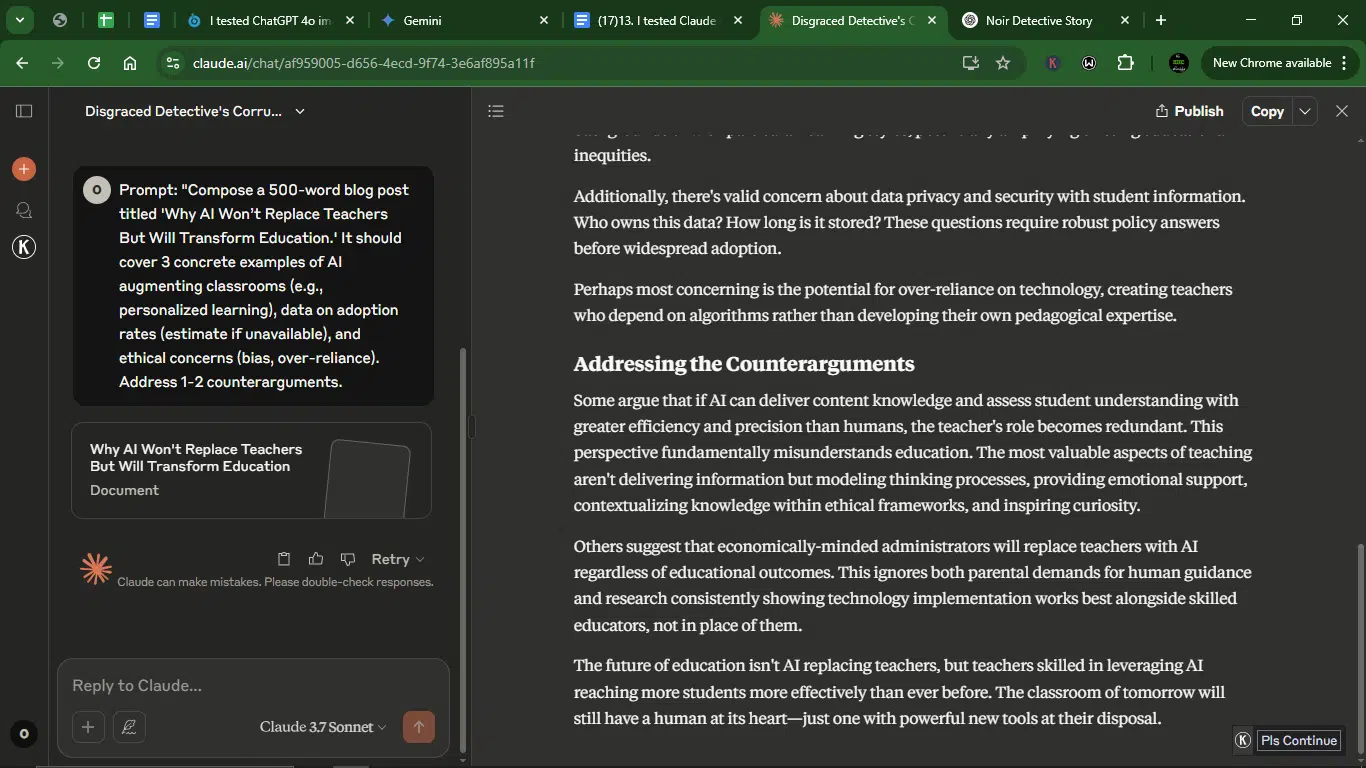Click the chat panel vertical scrollbar

point(462,548)
